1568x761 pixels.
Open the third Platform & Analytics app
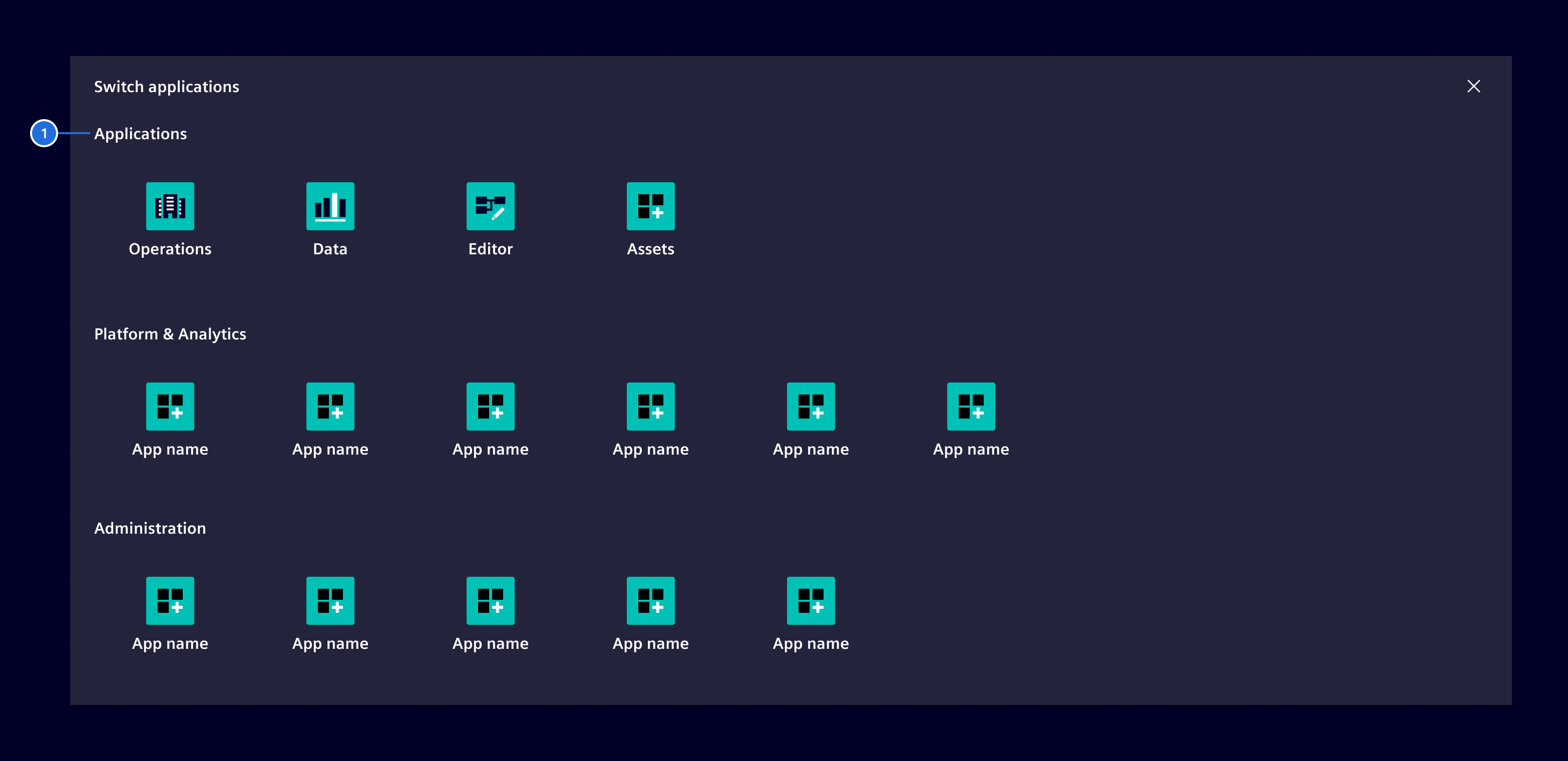pyautogui.click(x=490, y=406)
